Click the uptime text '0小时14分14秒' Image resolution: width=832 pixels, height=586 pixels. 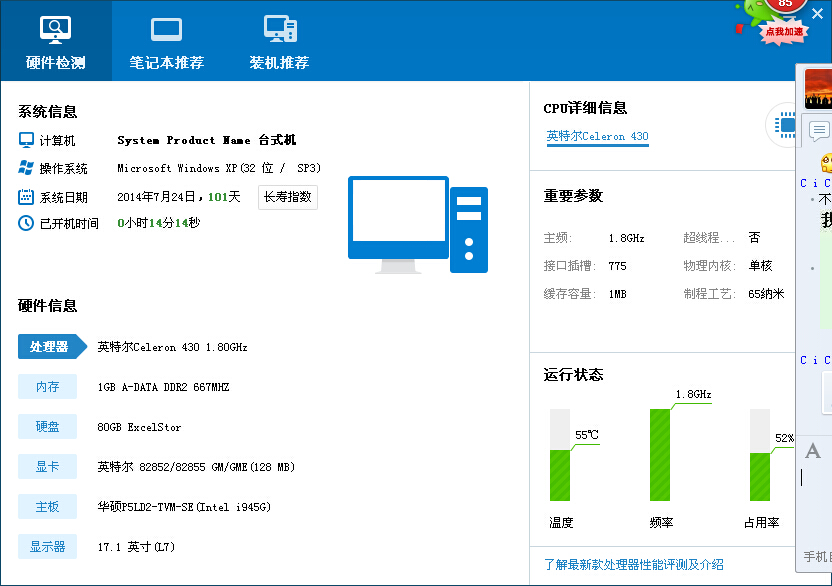[159, 223]
